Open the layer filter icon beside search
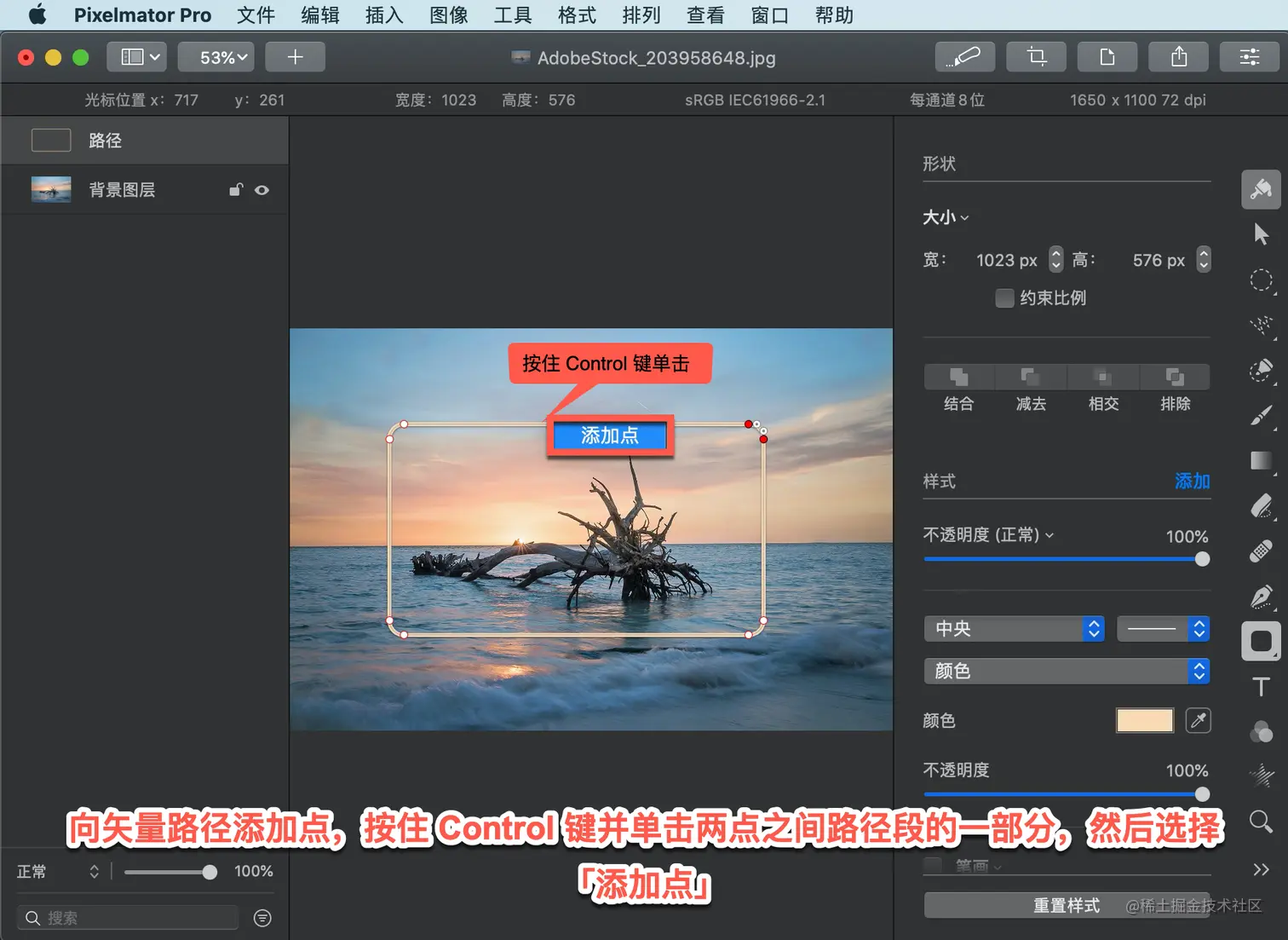1288x940 pixels. pyautogui.click(x=262, y=918)
